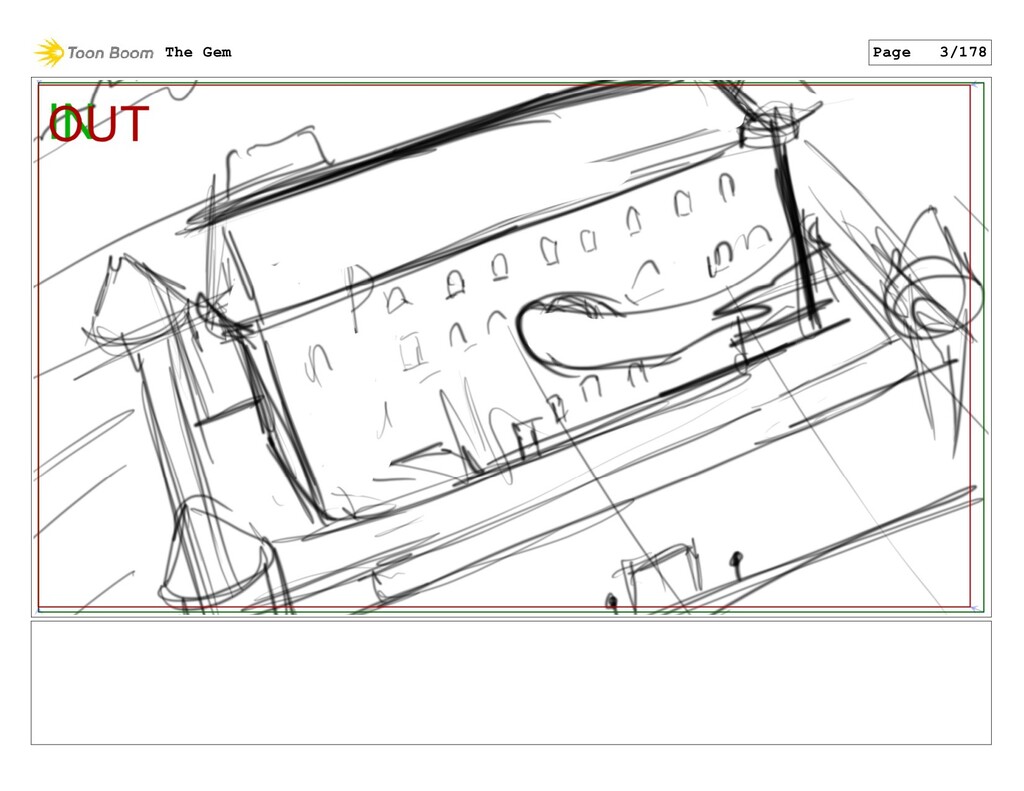The height and width of the screenshot is (791, 1024).
Task: Select the title text 'The Gem'
Action: point(198,52)
